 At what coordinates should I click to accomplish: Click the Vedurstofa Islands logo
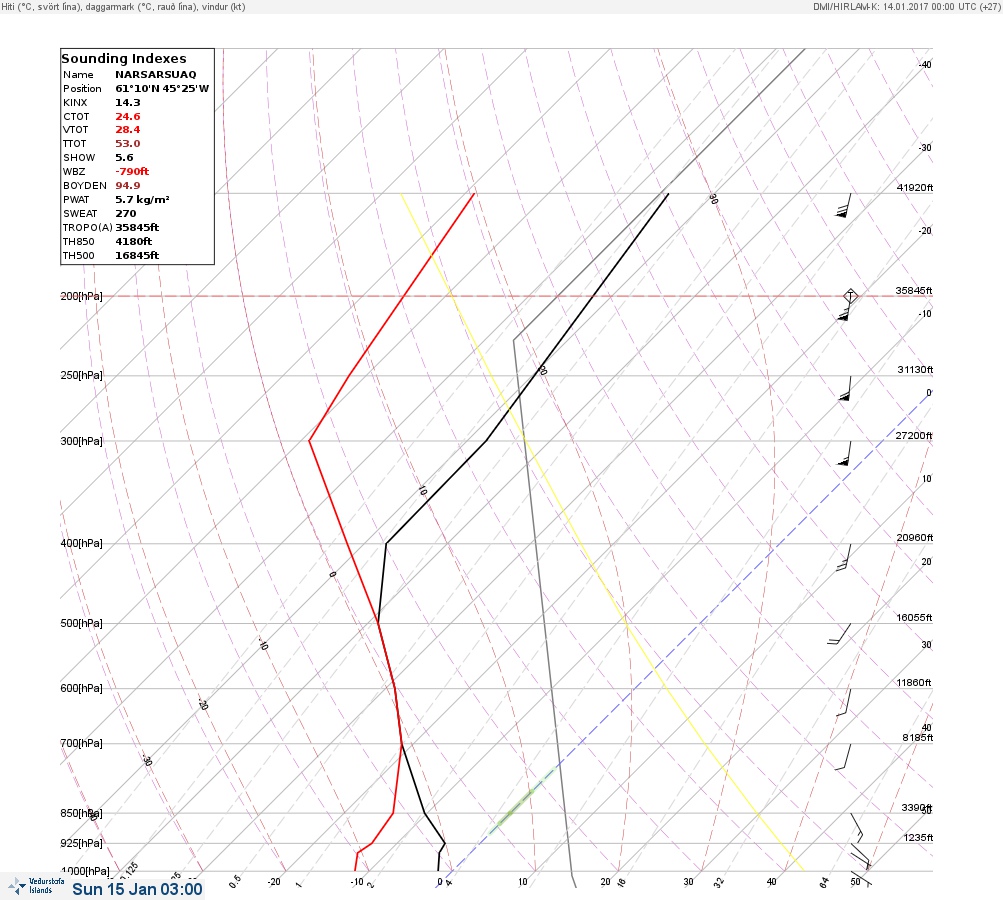(x=35, y=885)
